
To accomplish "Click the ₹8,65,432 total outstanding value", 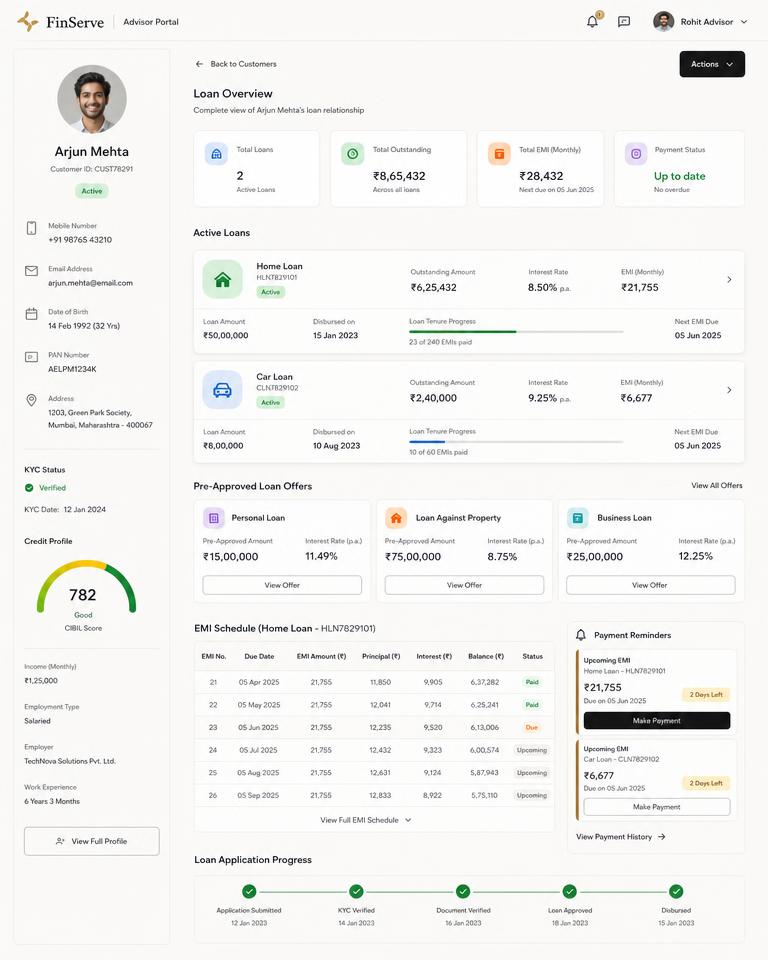I will pos(399,176).
